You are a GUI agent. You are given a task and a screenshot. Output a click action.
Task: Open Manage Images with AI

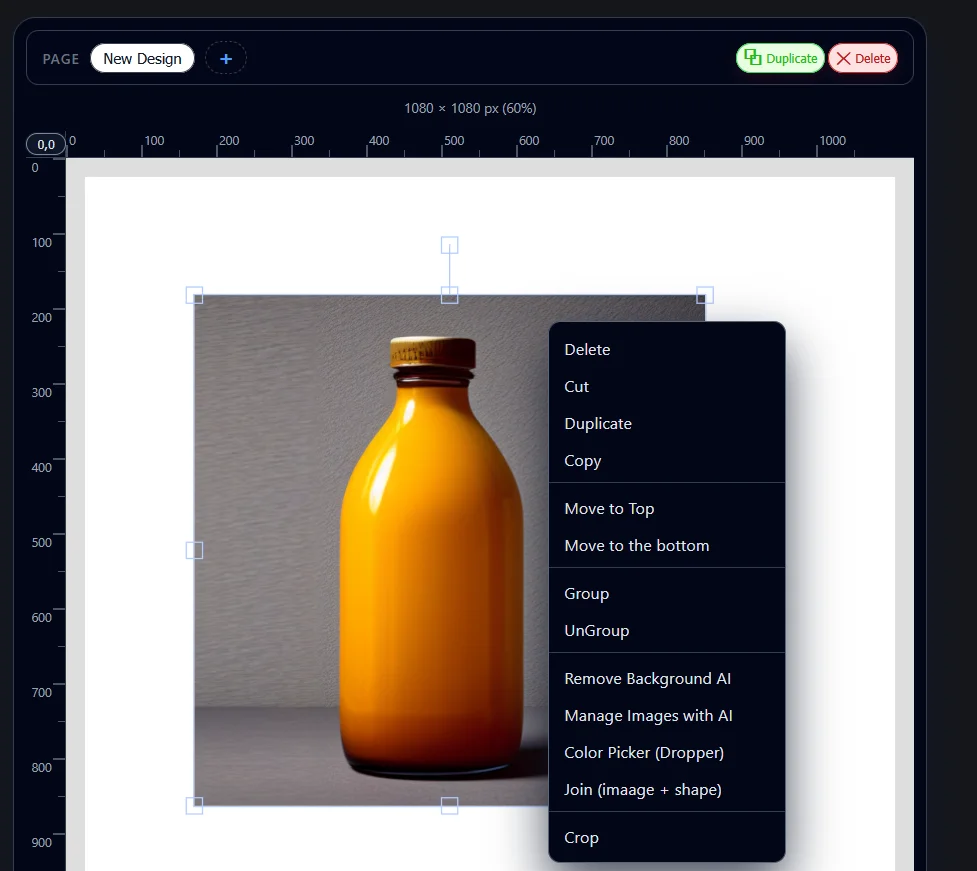tap(667, 716)
